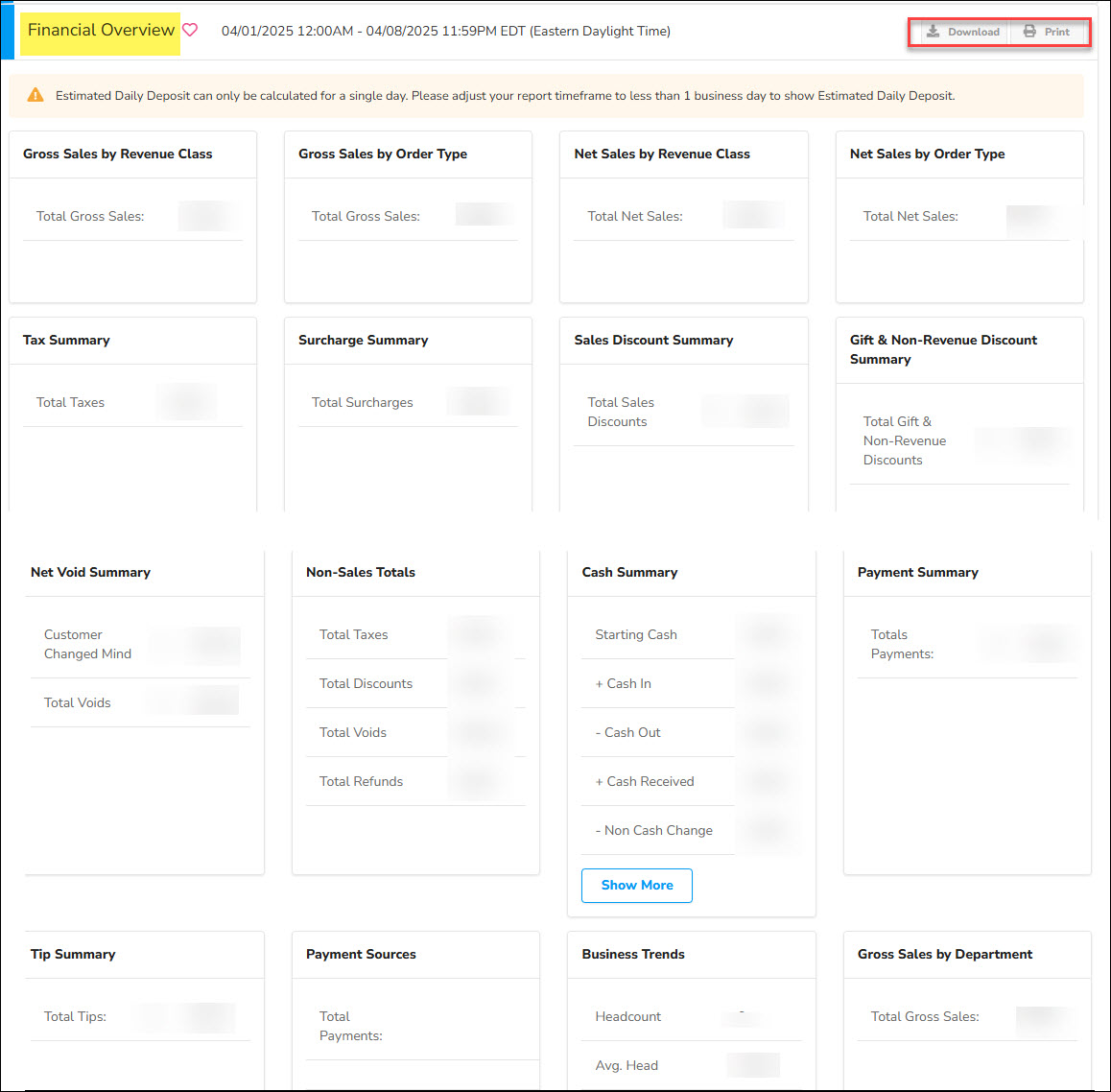Select the Non-Sales Totals heading
This screenshot has height=1092, width=1111.
(x=361, y=572)
